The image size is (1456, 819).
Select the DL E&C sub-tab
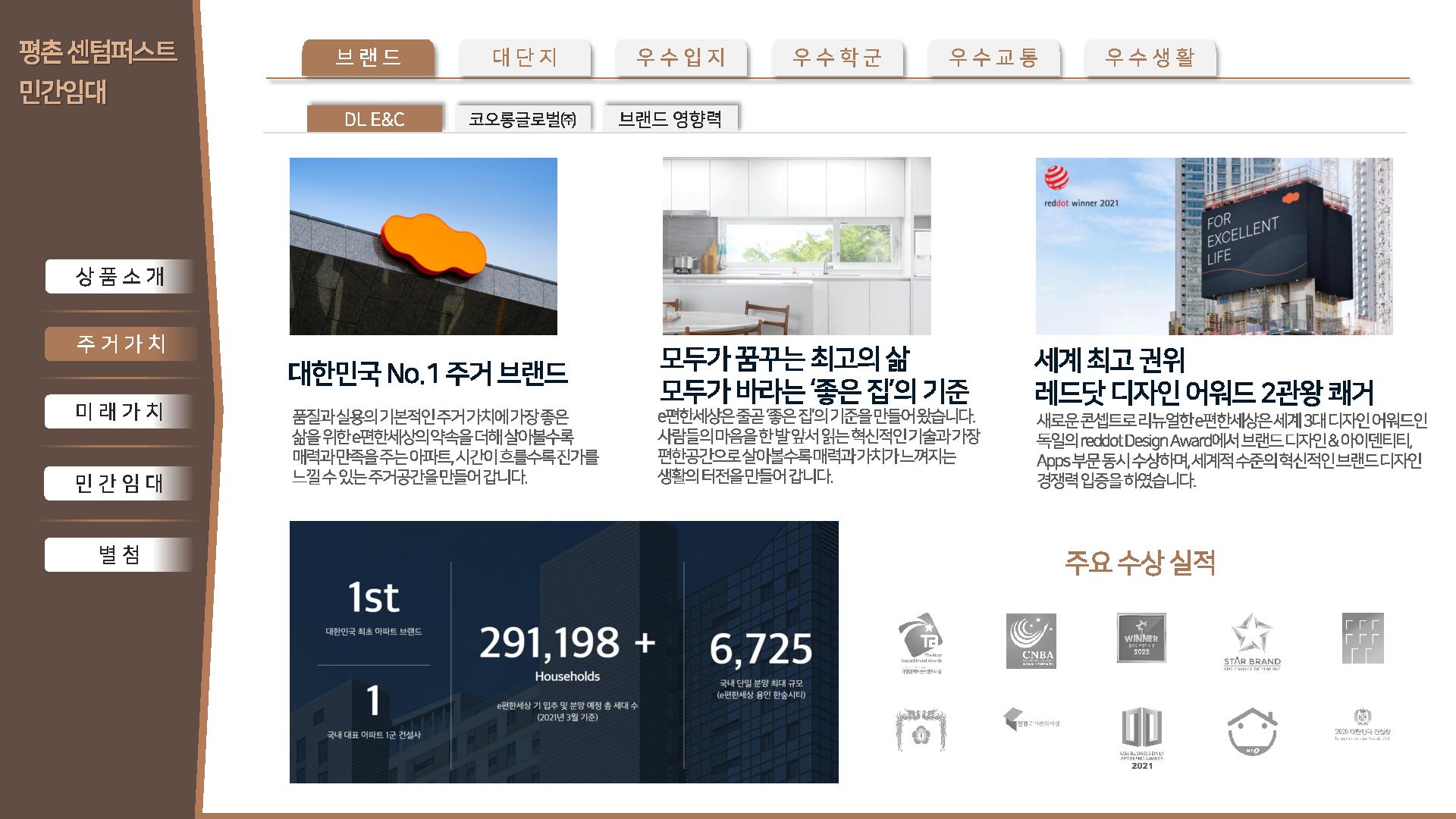click(375, 119)
